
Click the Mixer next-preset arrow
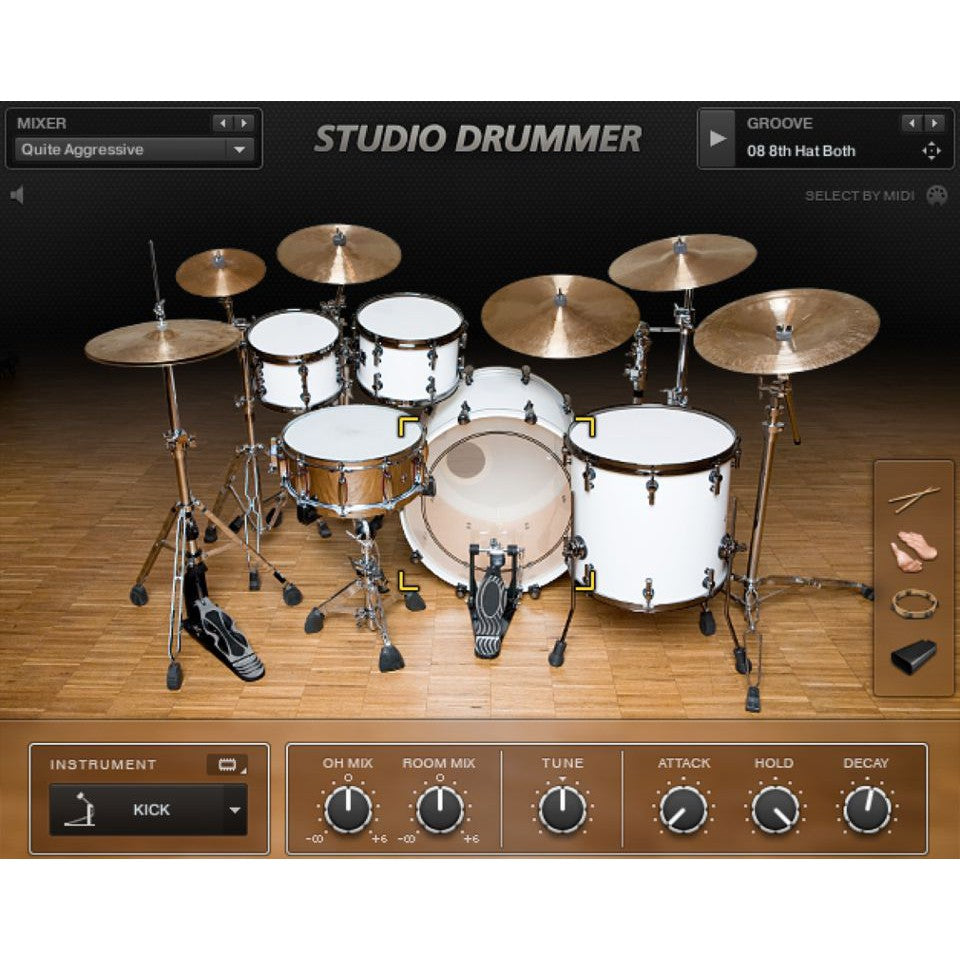pyautogui.click(x=243, y=124)
